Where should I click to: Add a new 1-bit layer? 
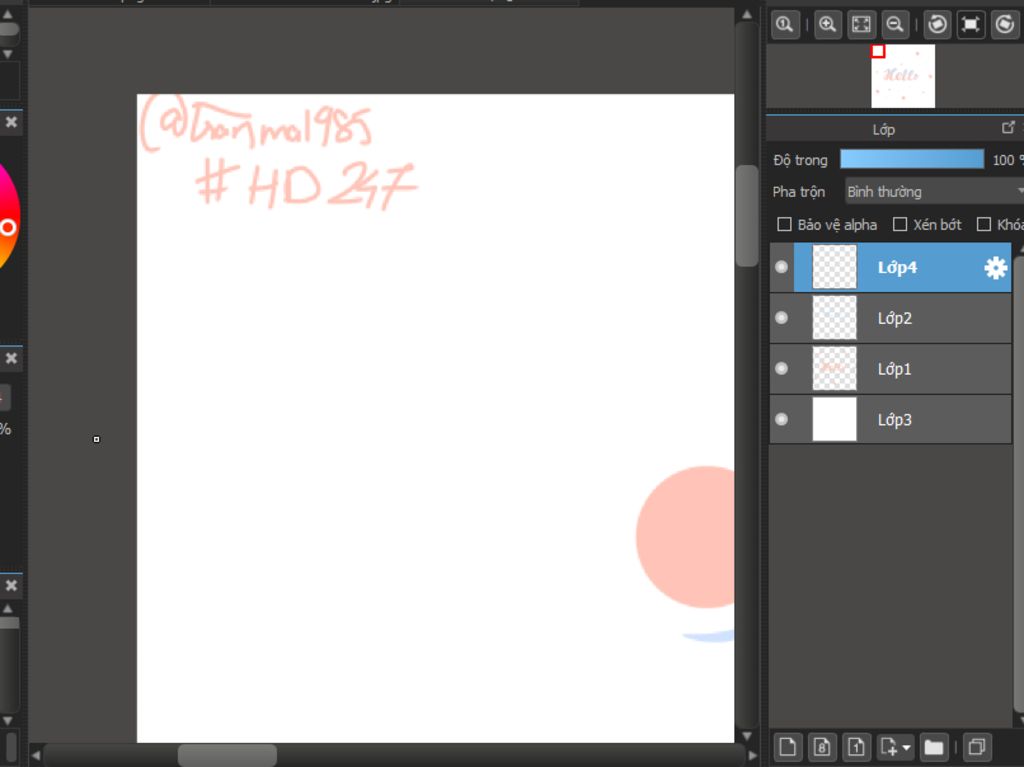855,746
